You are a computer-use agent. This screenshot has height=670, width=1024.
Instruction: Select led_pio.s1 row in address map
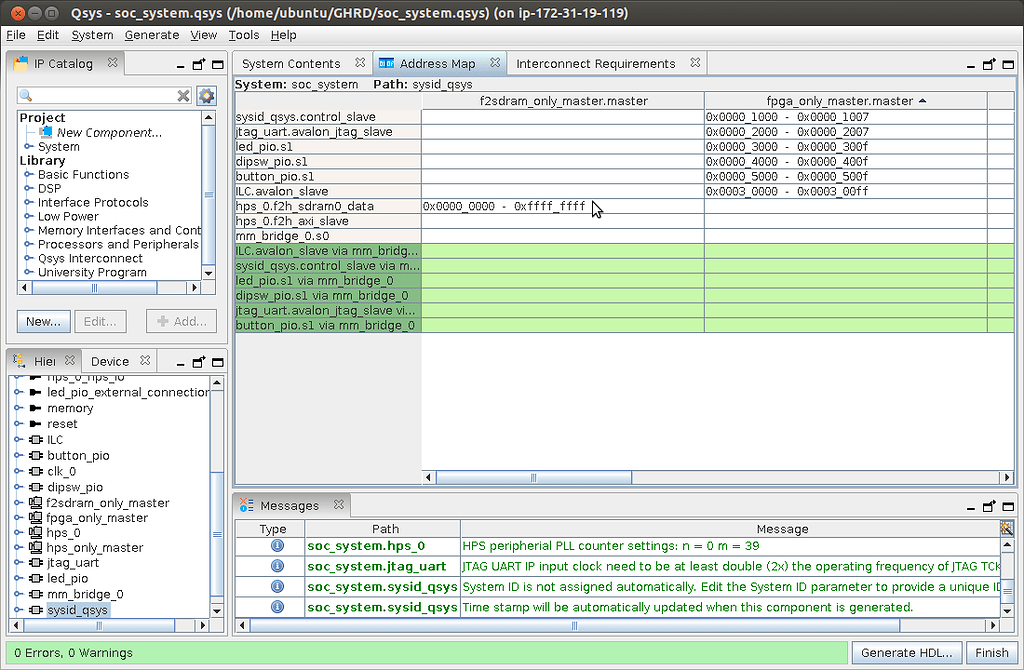coord(328,146)
